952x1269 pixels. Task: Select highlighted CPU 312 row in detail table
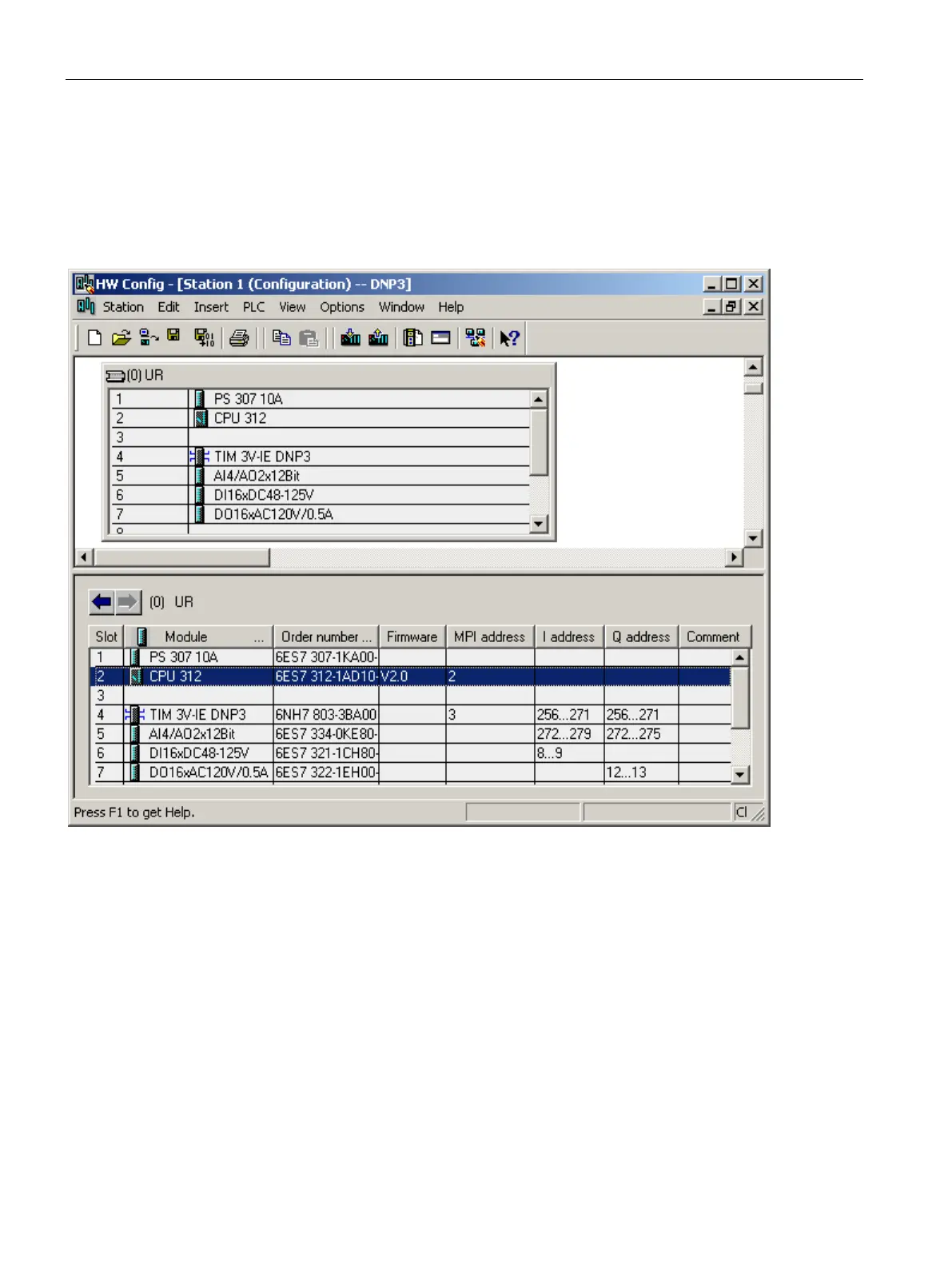[410, 676]
